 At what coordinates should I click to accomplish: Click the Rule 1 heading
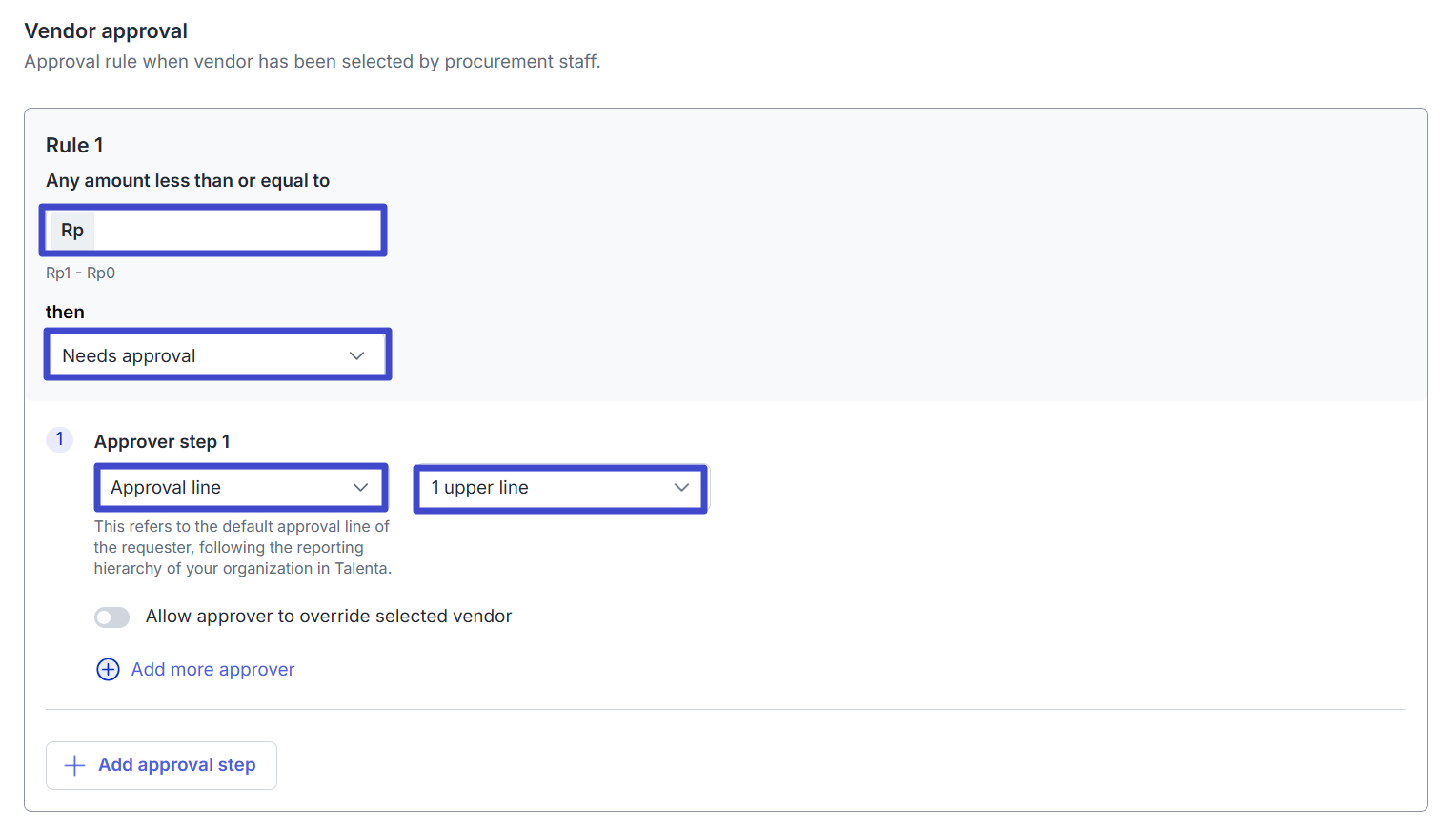tap(74, 146)
